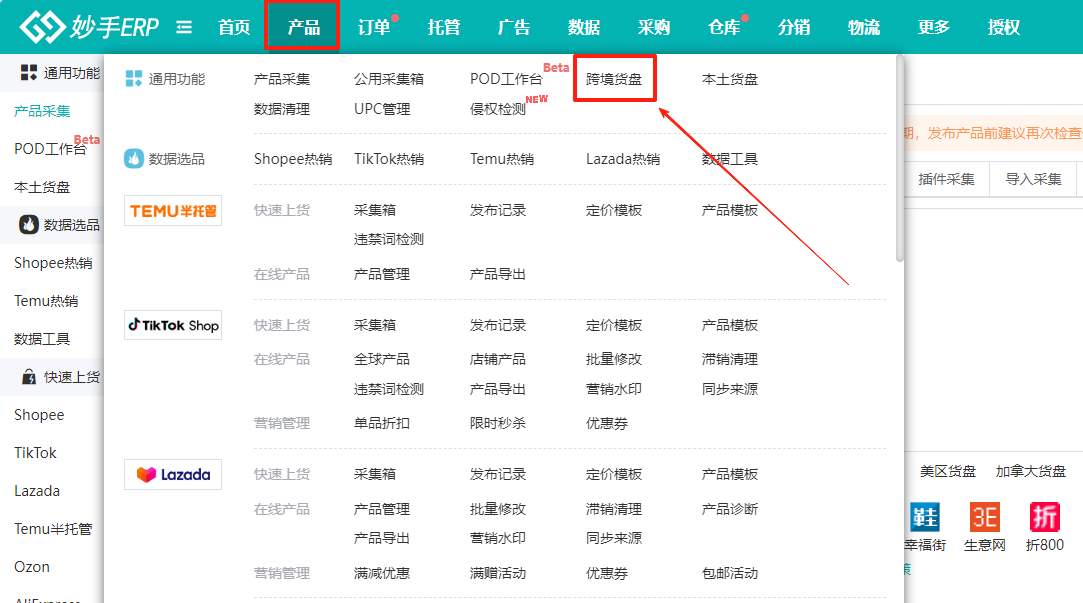Open 跨境货盘 in product menu
1083x603 pixels.
point(614,79)
